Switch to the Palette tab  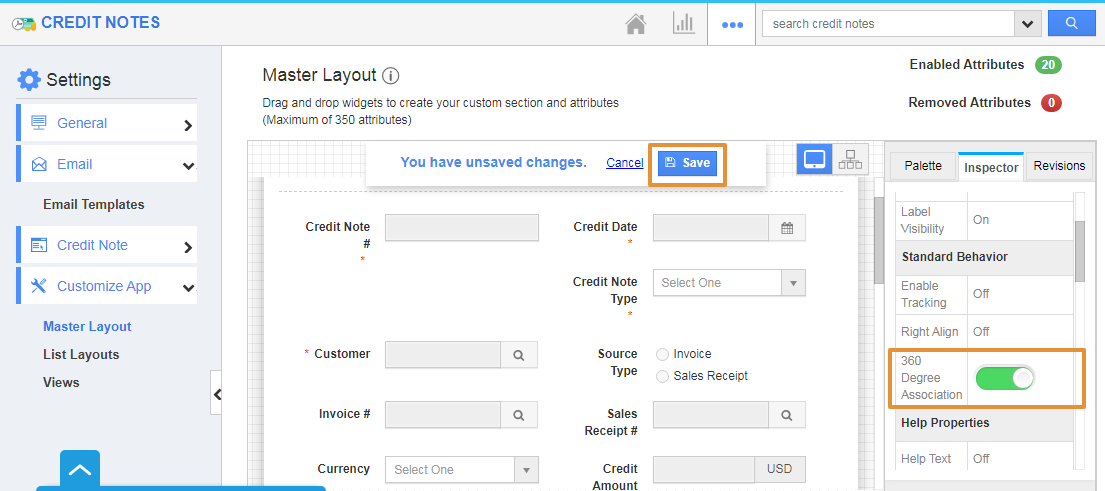[x=922, y=166]
